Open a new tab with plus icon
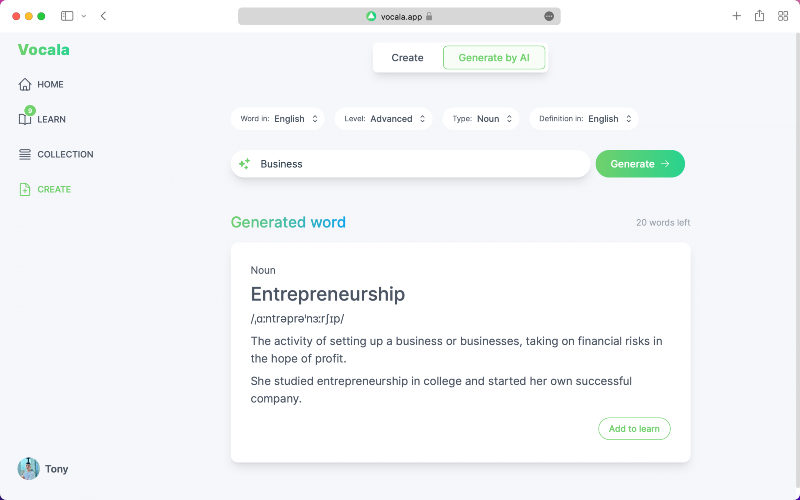 [x=737, y=16]
